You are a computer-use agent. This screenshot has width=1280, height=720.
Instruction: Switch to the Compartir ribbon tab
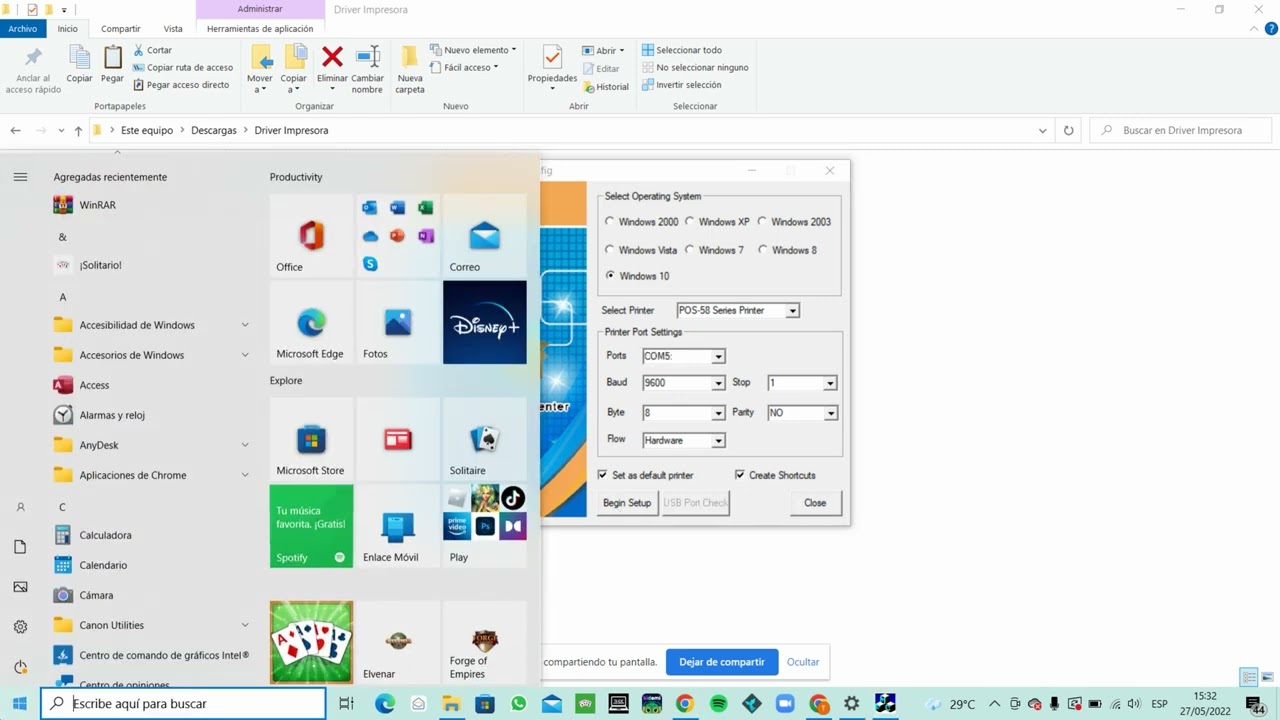(x=121, y=29)
